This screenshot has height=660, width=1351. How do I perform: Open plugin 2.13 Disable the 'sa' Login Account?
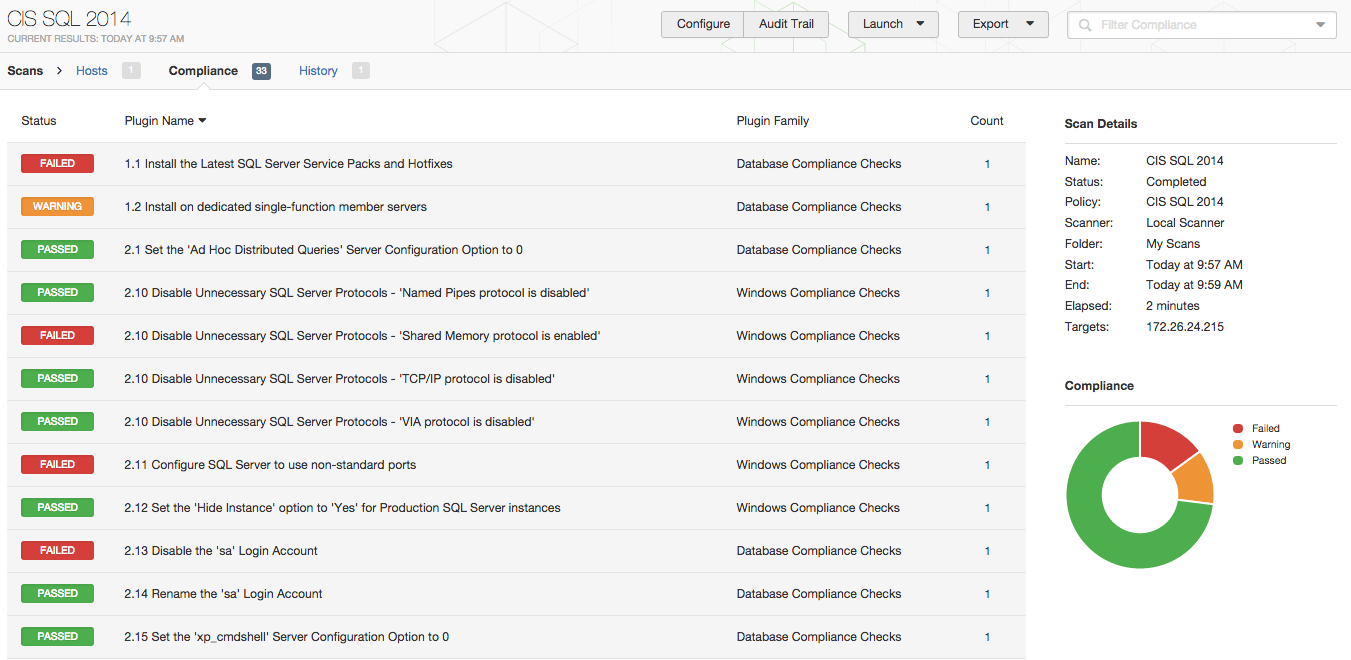coord(221,551)
